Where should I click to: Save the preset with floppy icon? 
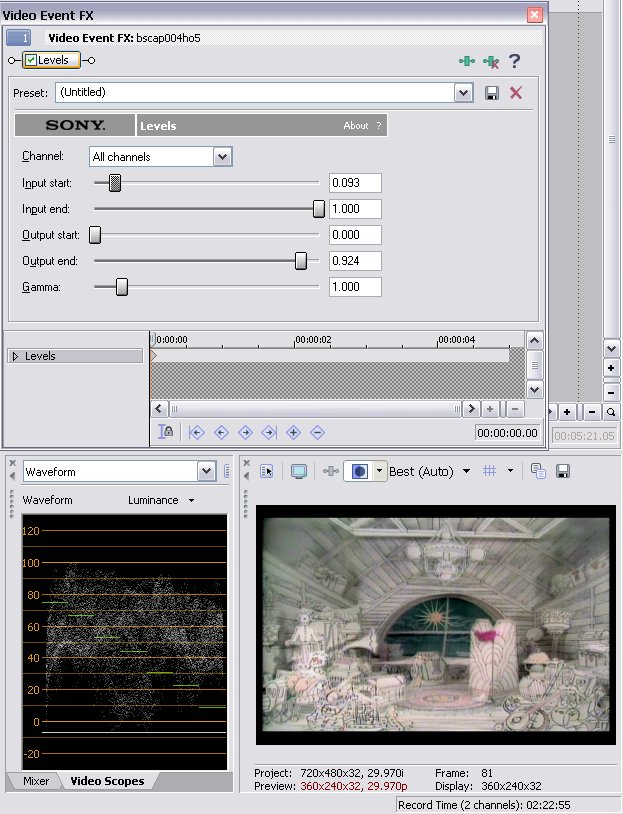coord(492,93)
